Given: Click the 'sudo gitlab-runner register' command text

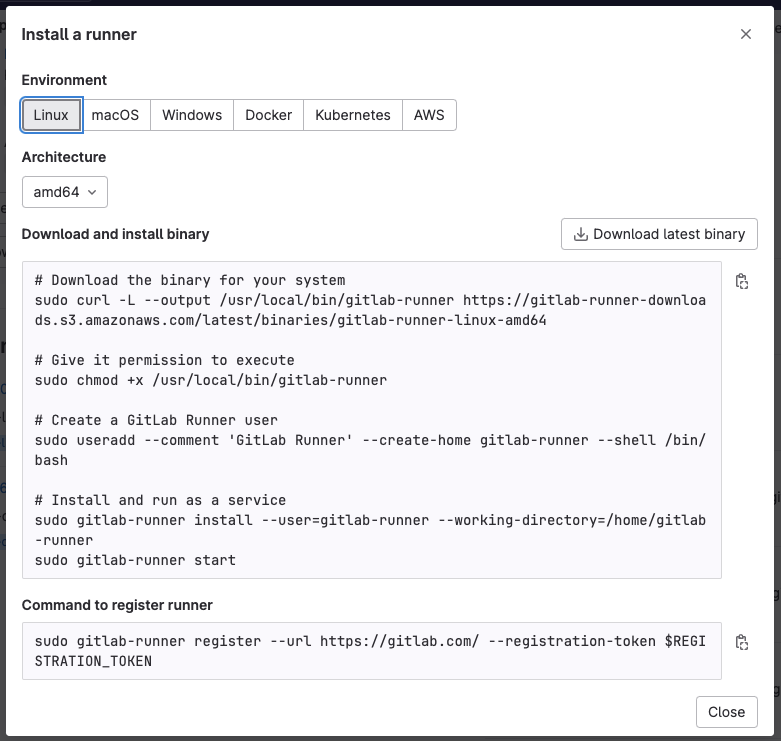Looking at the screenshot, I should click(370, 651).
